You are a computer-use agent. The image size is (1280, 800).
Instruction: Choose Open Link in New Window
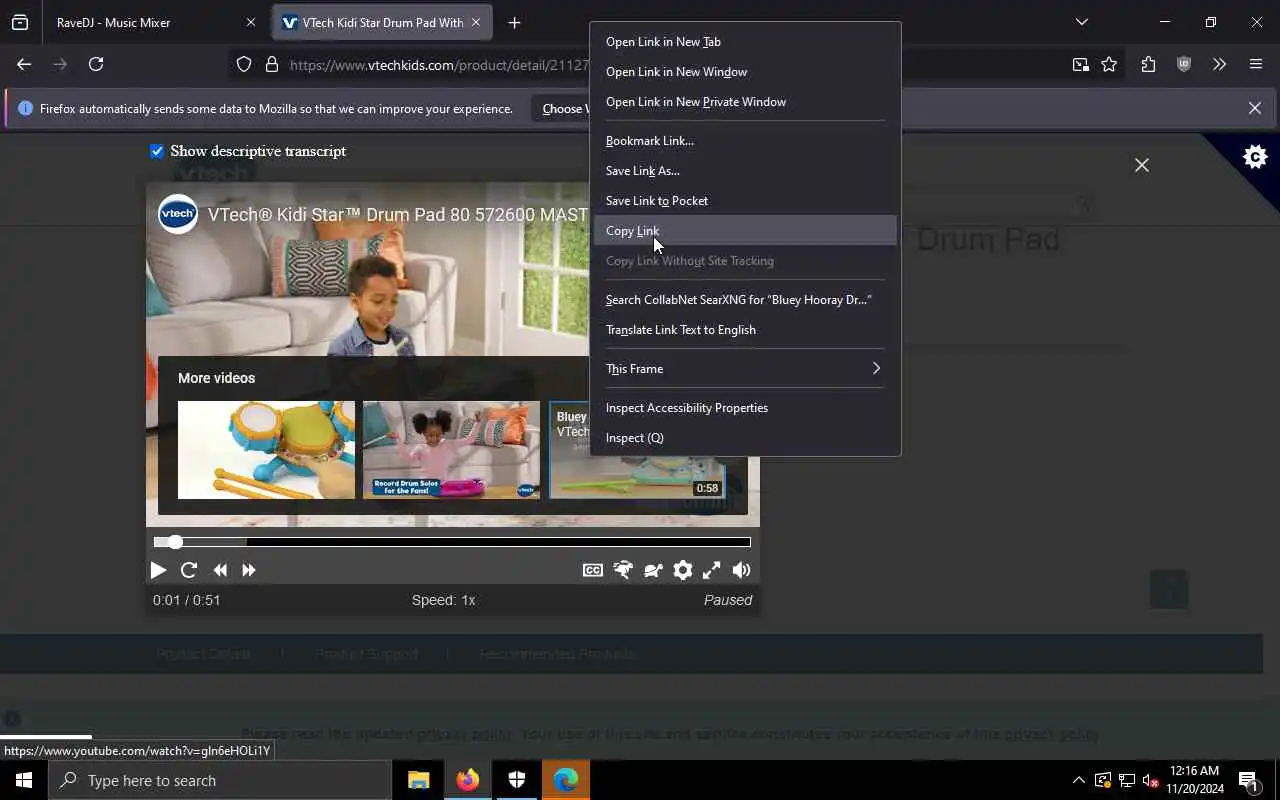tap(745, 72)
